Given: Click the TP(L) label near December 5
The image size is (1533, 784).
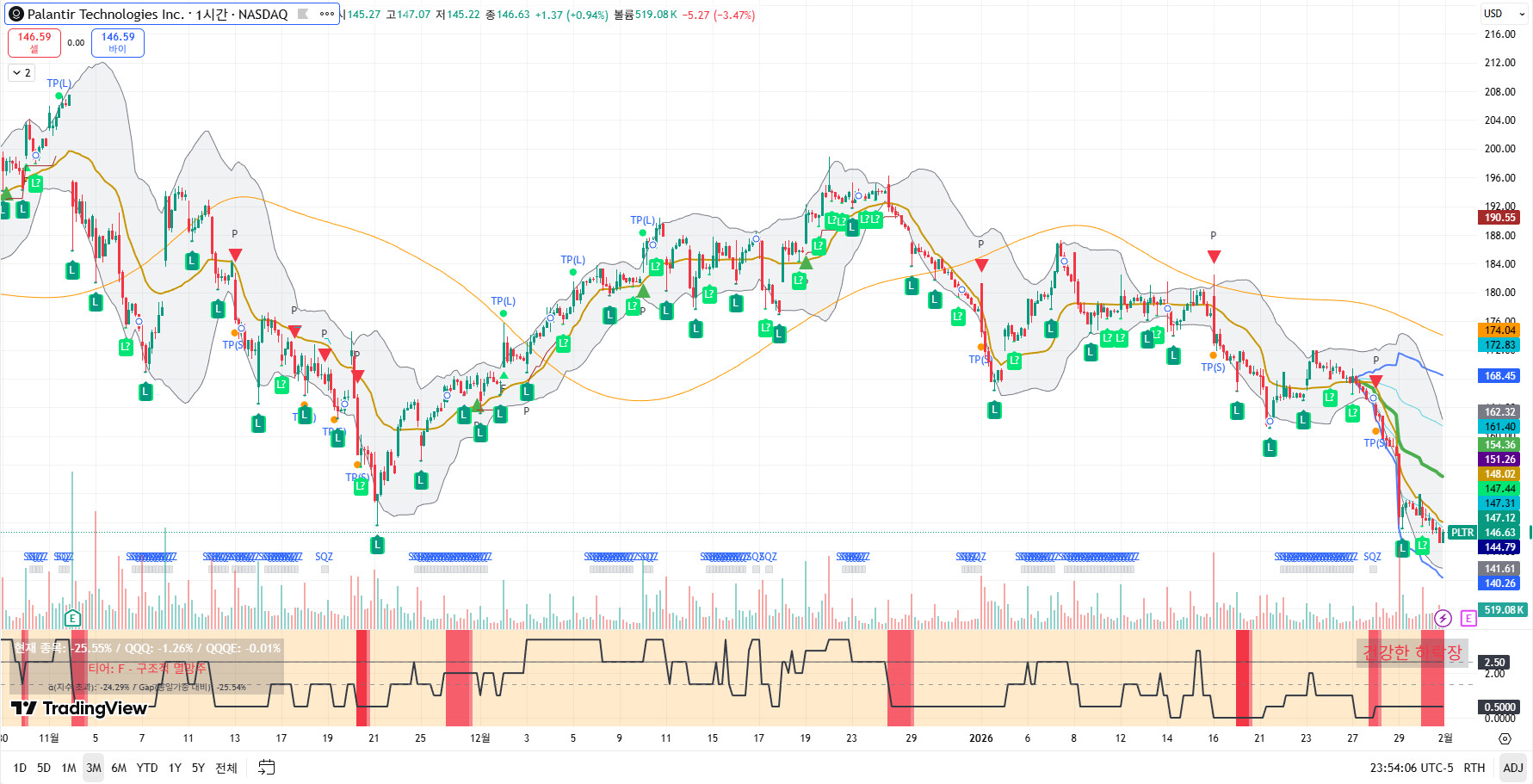Looking at the screenshot, I should [x=572, y=260].
